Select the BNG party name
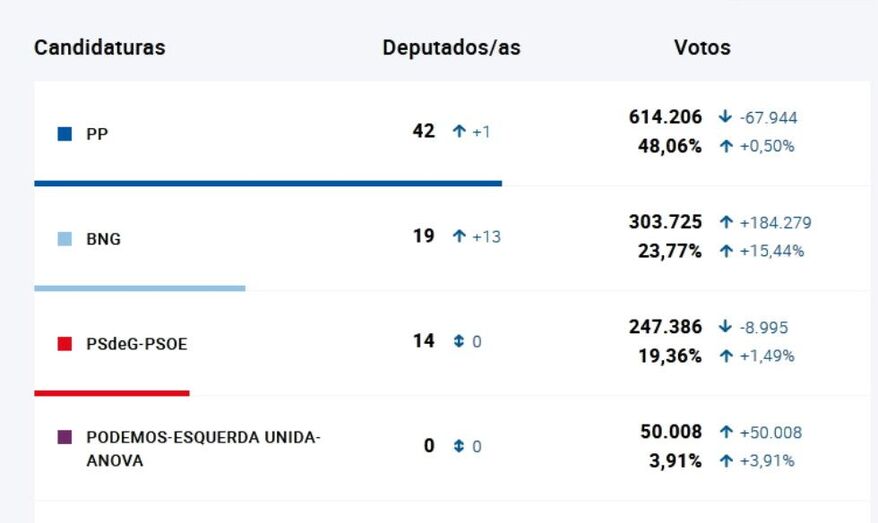This screenshot has height=523, width=878. (x=103, y=239)
